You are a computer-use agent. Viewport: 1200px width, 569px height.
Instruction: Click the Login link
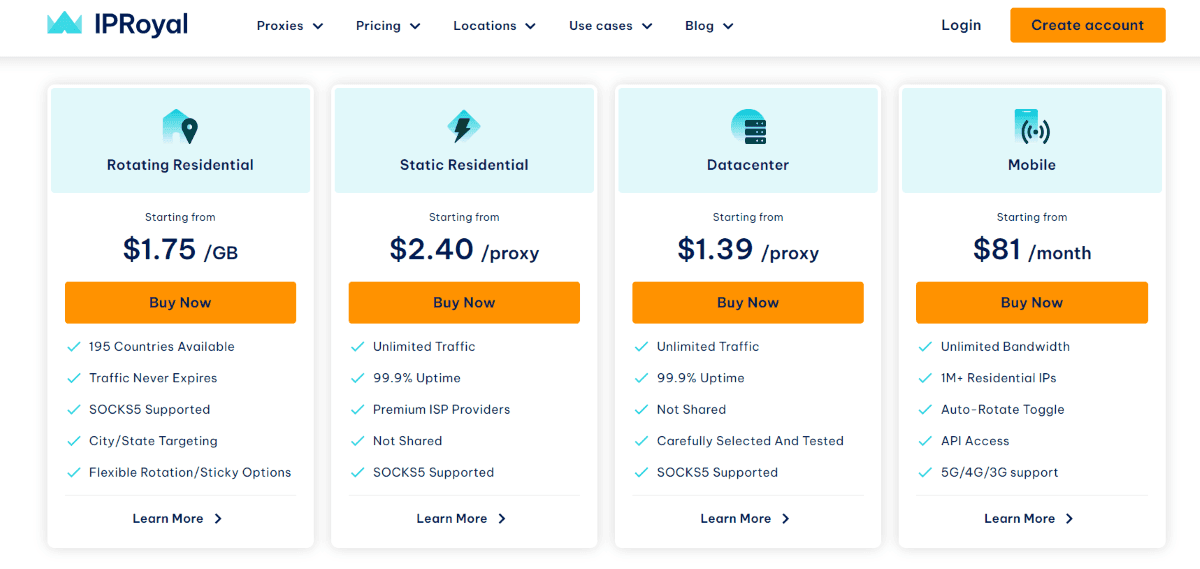point(961,25)
